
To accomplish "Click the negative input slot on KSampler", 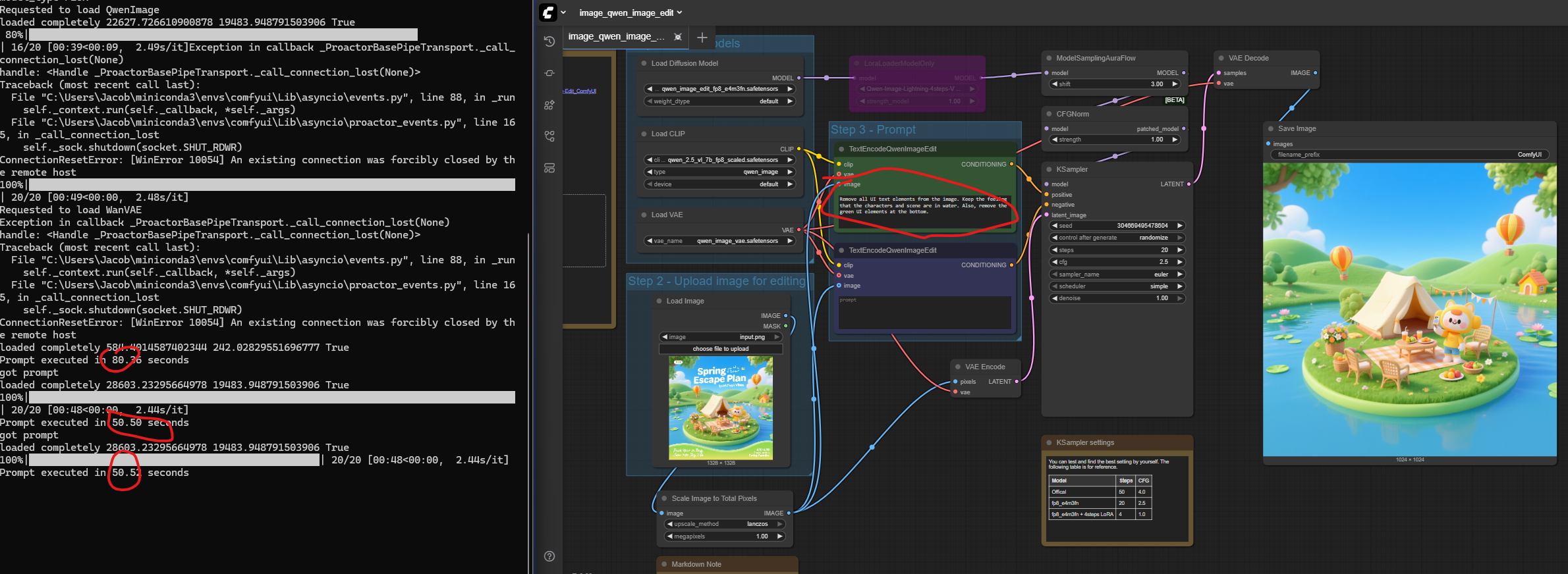I will (1046, 205).
